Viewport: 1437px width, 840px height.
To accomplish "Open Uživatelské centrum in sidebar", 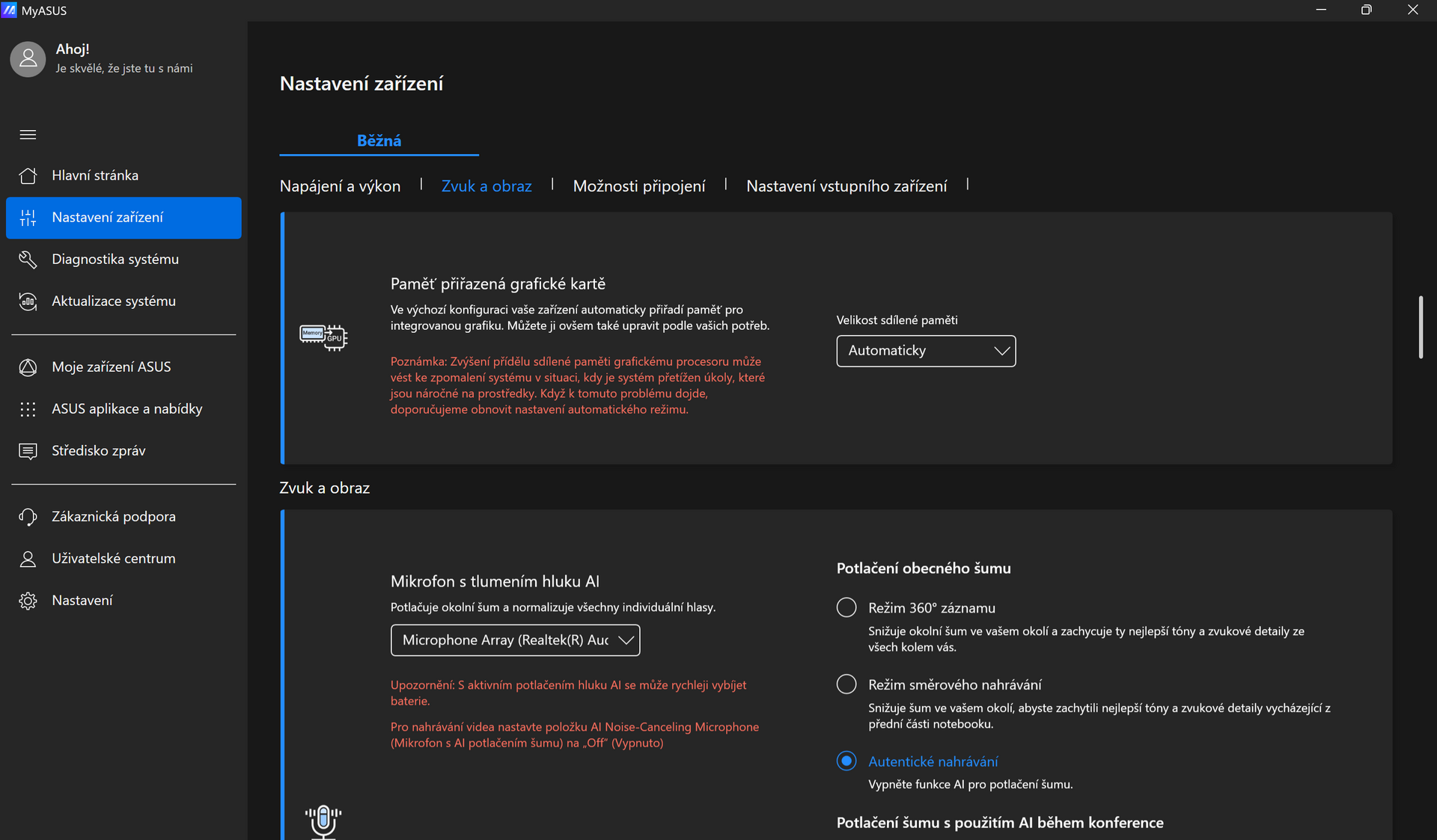I will pyautogui.click(x=113, y=559).
